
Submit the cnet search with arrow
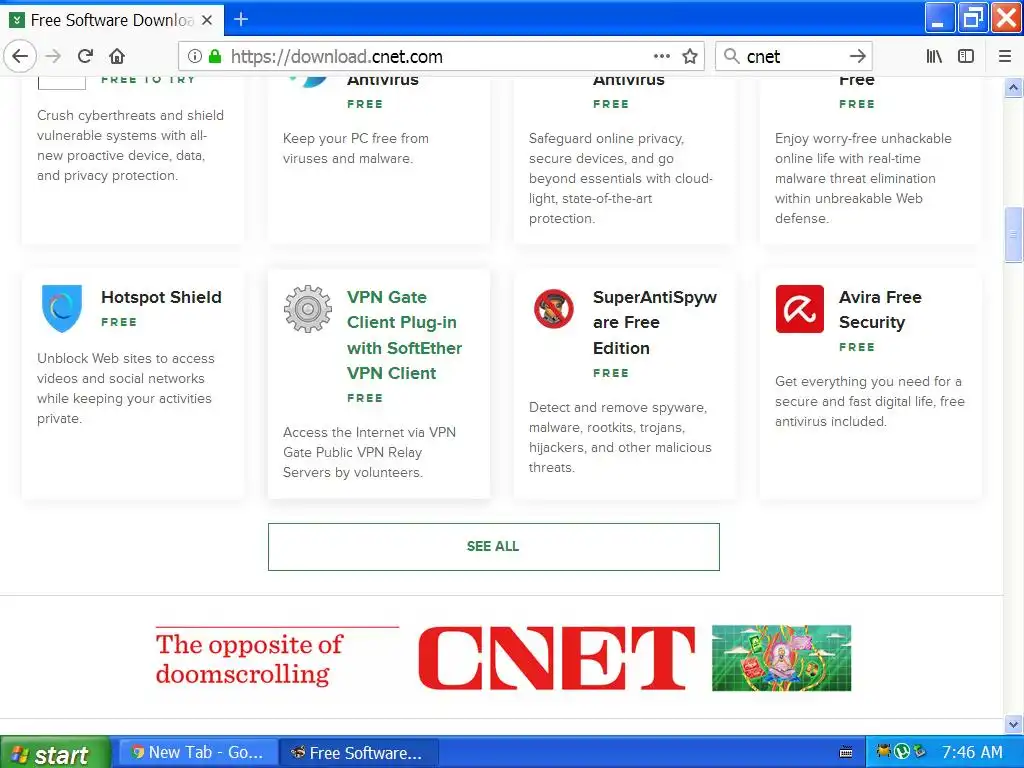(x=857, y=56)
